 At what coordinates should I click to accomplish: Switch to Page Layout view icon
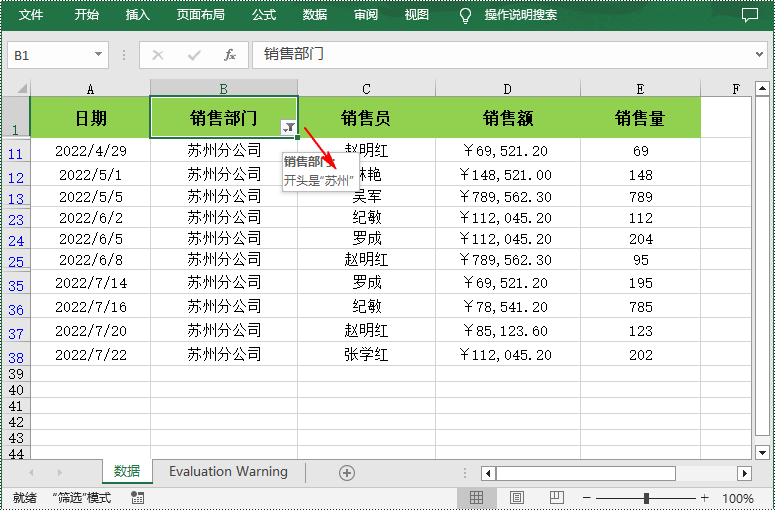coord(517,498)
